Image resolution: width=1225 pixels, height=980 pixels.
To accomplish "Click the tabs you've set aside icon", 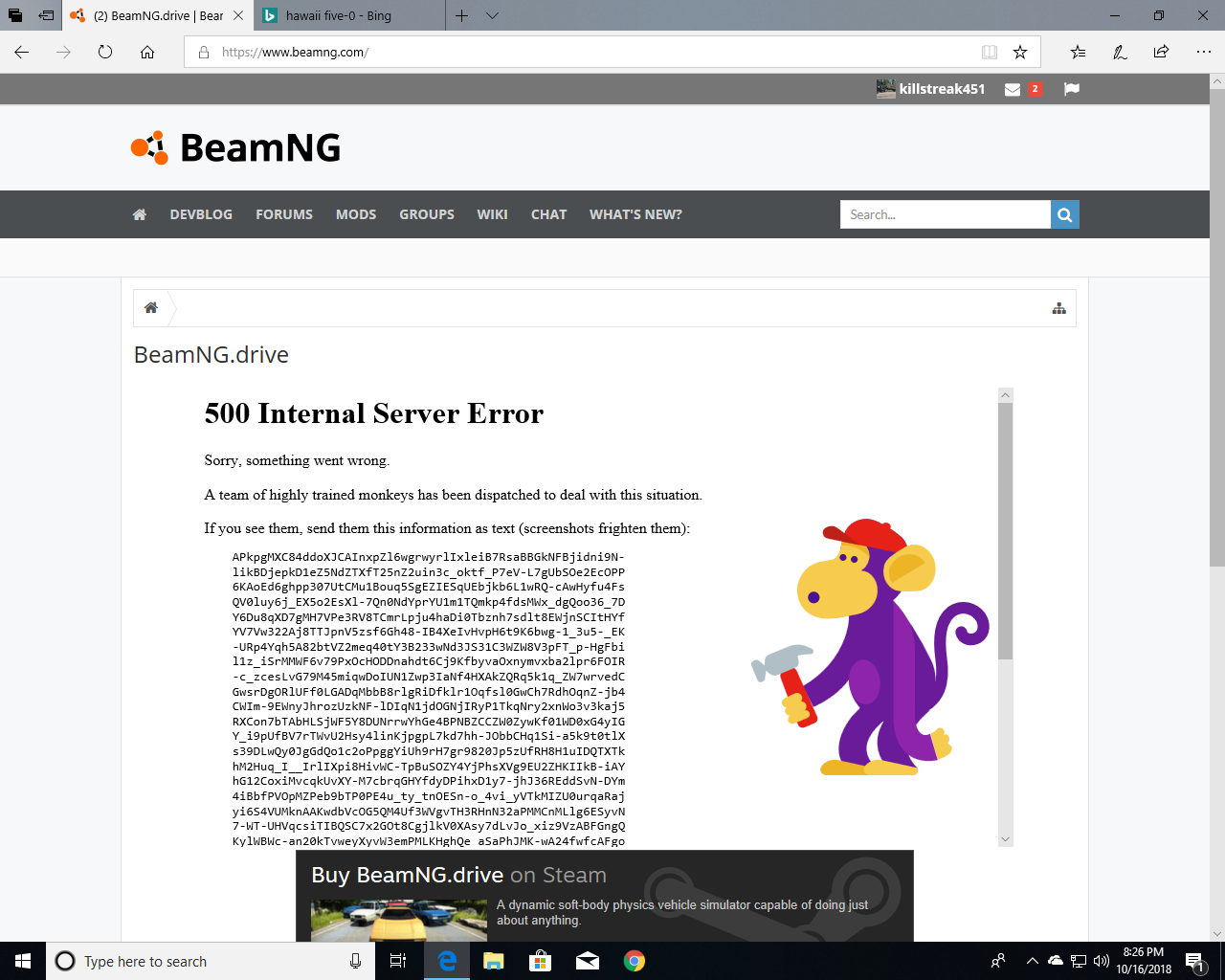I will pyautogui.click(x=15, y=15).
